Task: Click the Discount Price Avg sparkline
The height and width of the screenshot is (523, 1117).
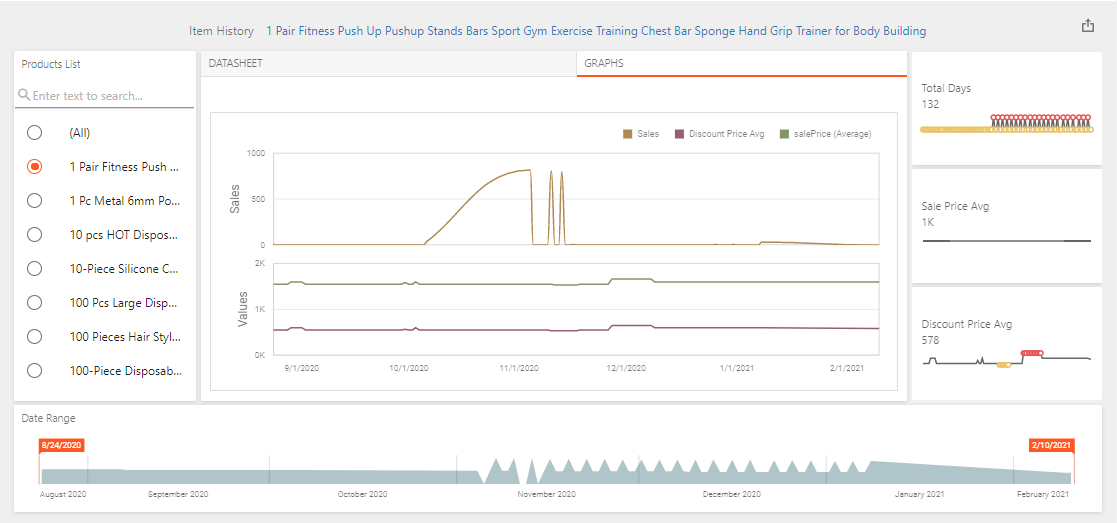Action: pyautogui.click(x=1007, y=358)
